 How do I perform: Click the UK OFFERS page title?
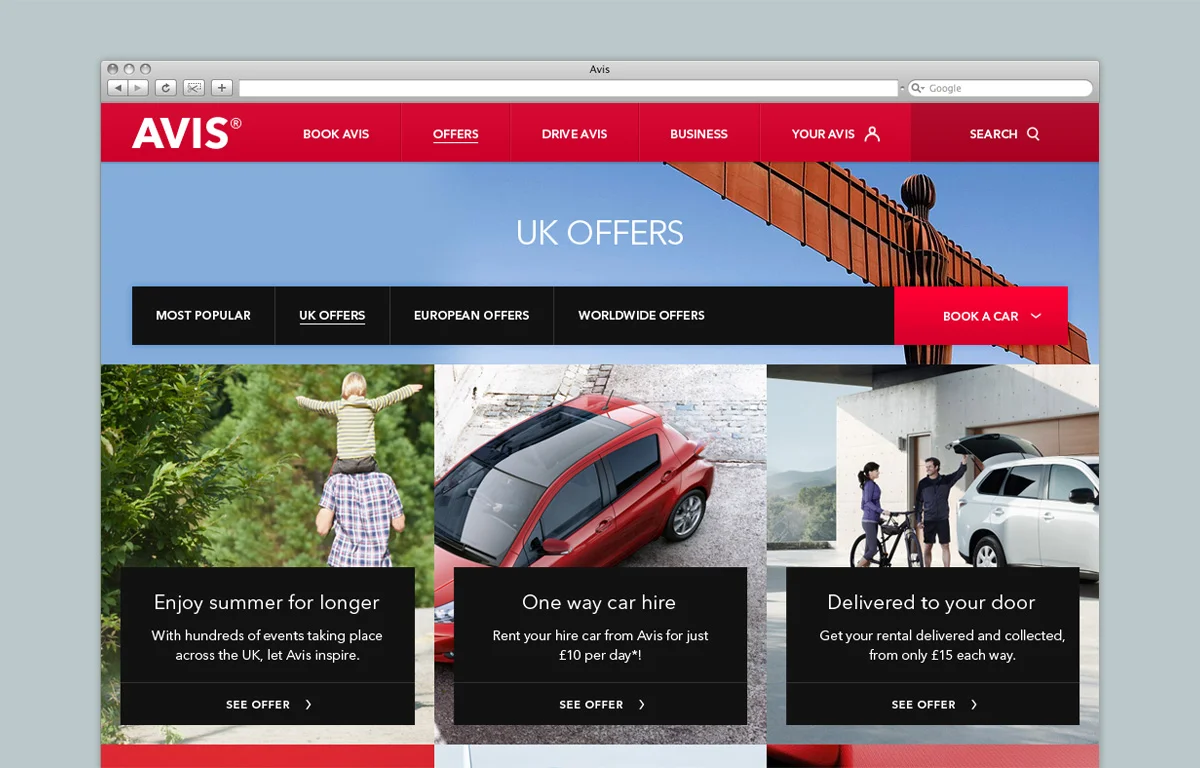(x=600, y=233)
